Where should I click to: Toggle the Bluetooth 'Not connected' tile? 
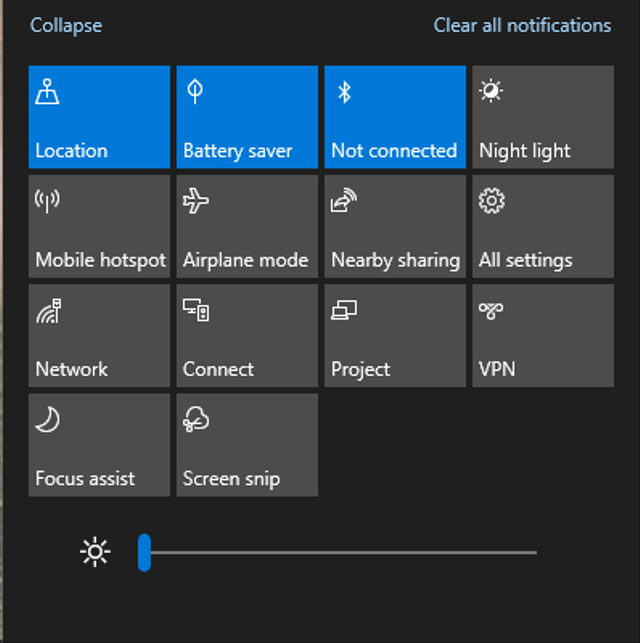click(395, 117)
